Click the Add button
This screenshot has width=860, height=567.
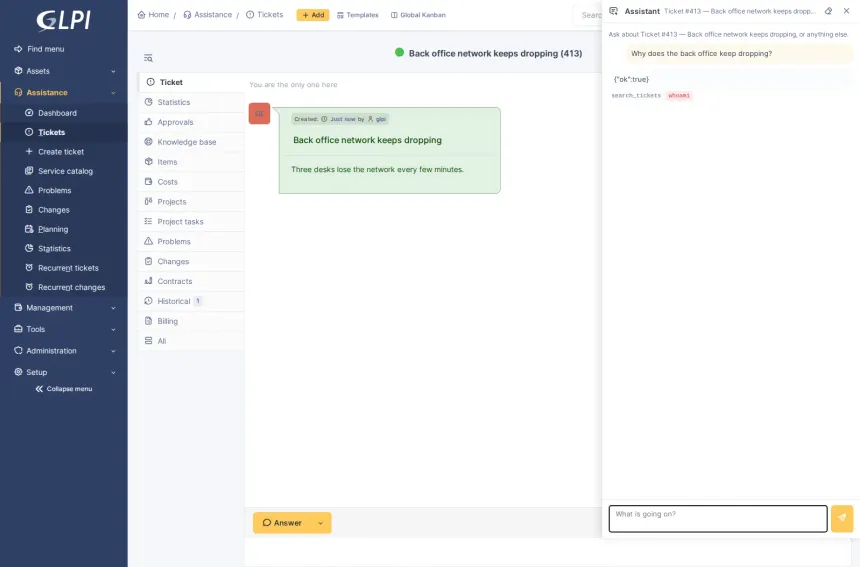pos(313,15)
